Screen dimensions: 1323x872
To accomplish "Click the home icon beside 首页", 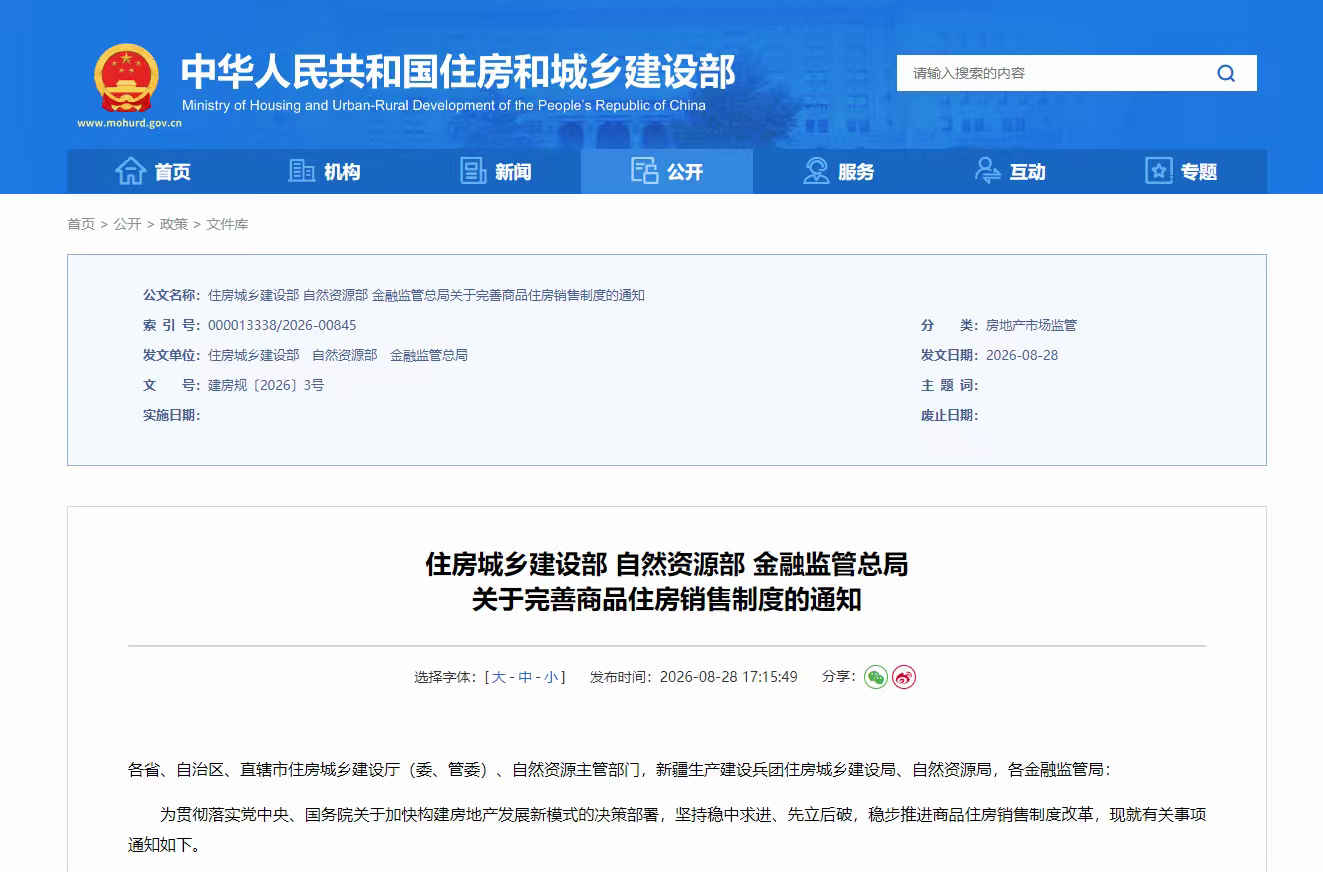I will tap(131, 171).
